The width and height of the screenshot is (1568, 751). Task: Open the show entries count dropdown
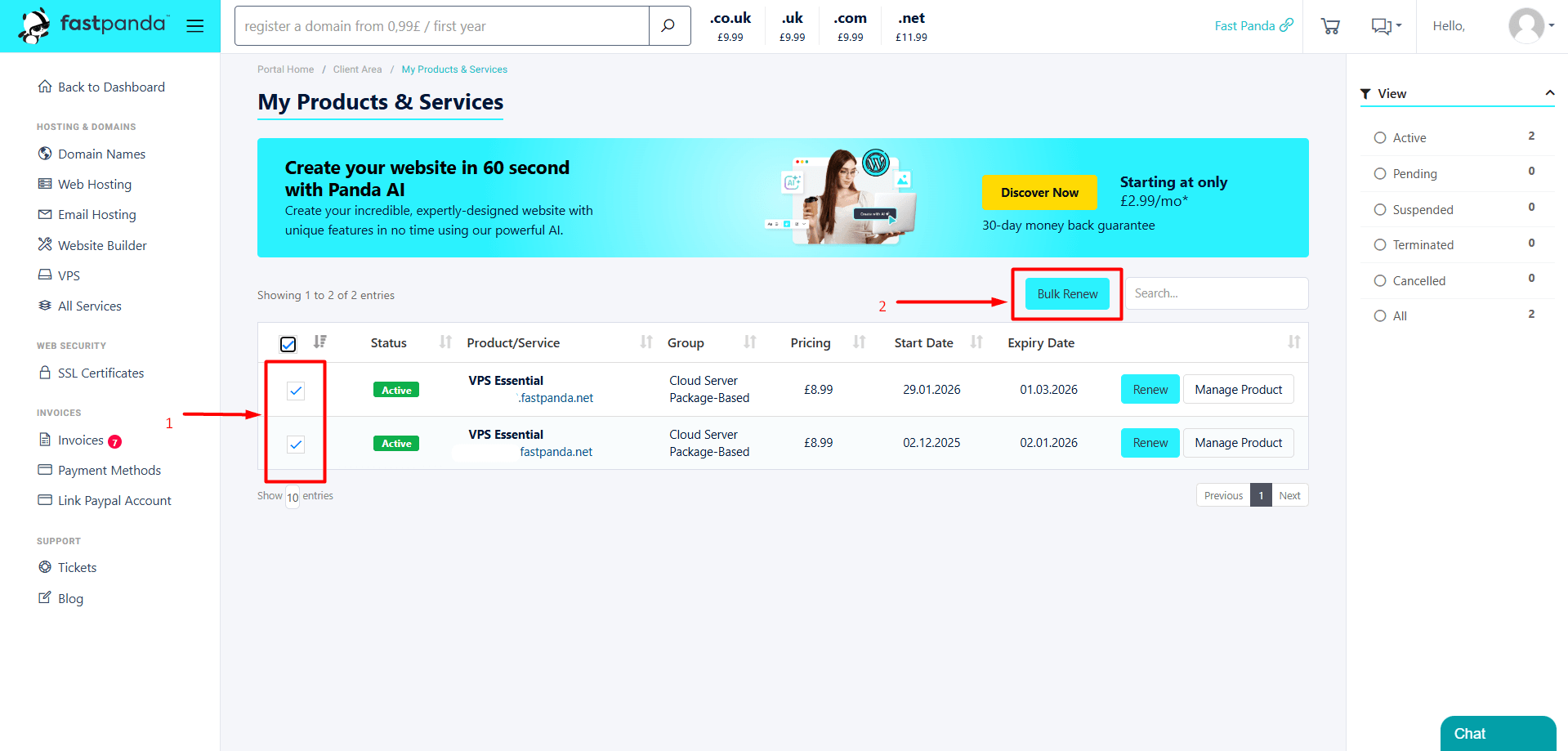(x=293, y=497)
